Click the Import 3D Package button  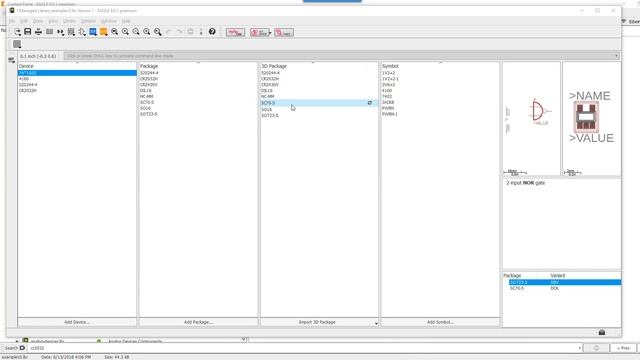click(x=317, y=322)
